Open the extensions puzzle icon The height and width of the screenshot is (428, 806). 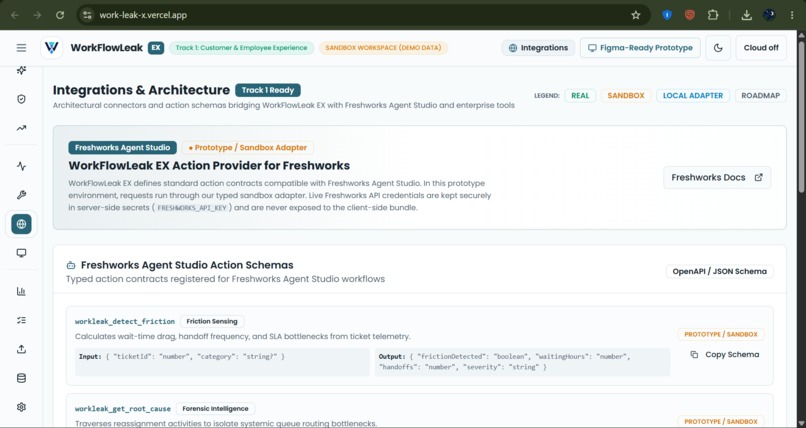(713, 15)
